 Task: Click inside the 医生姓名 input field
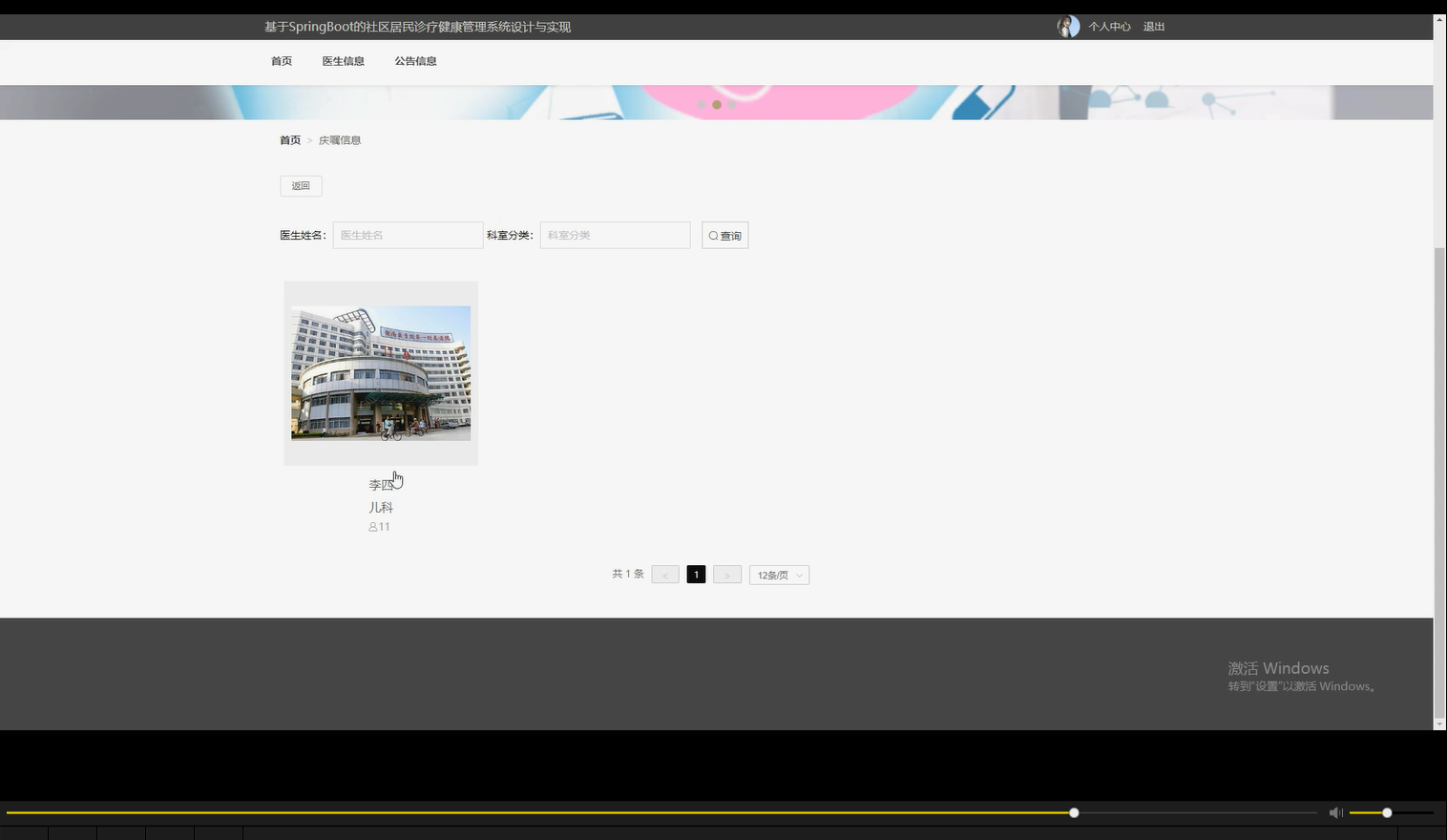(x=407, y=235)
